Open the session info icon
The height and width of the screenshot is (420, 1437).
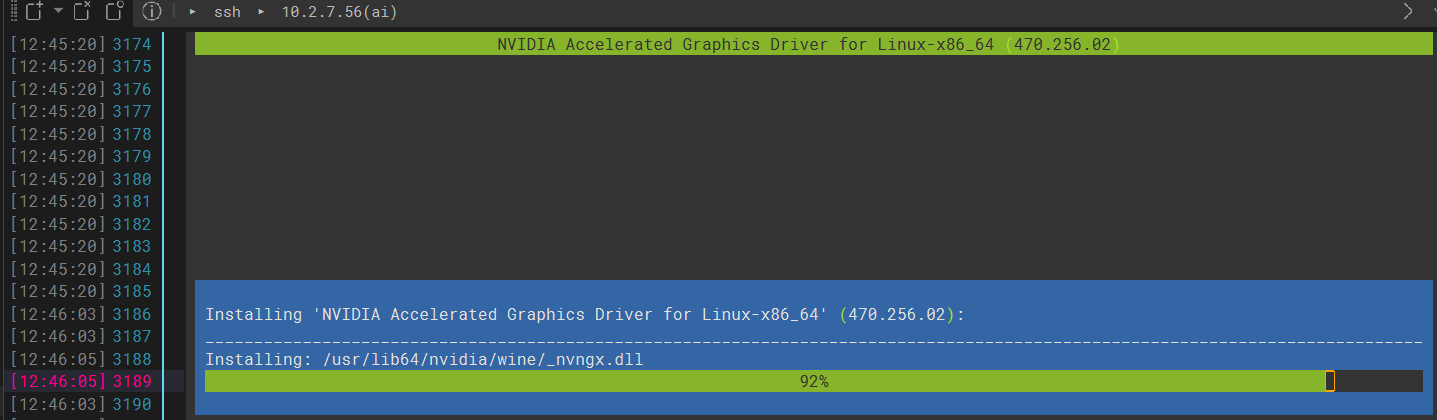(151, 12)
